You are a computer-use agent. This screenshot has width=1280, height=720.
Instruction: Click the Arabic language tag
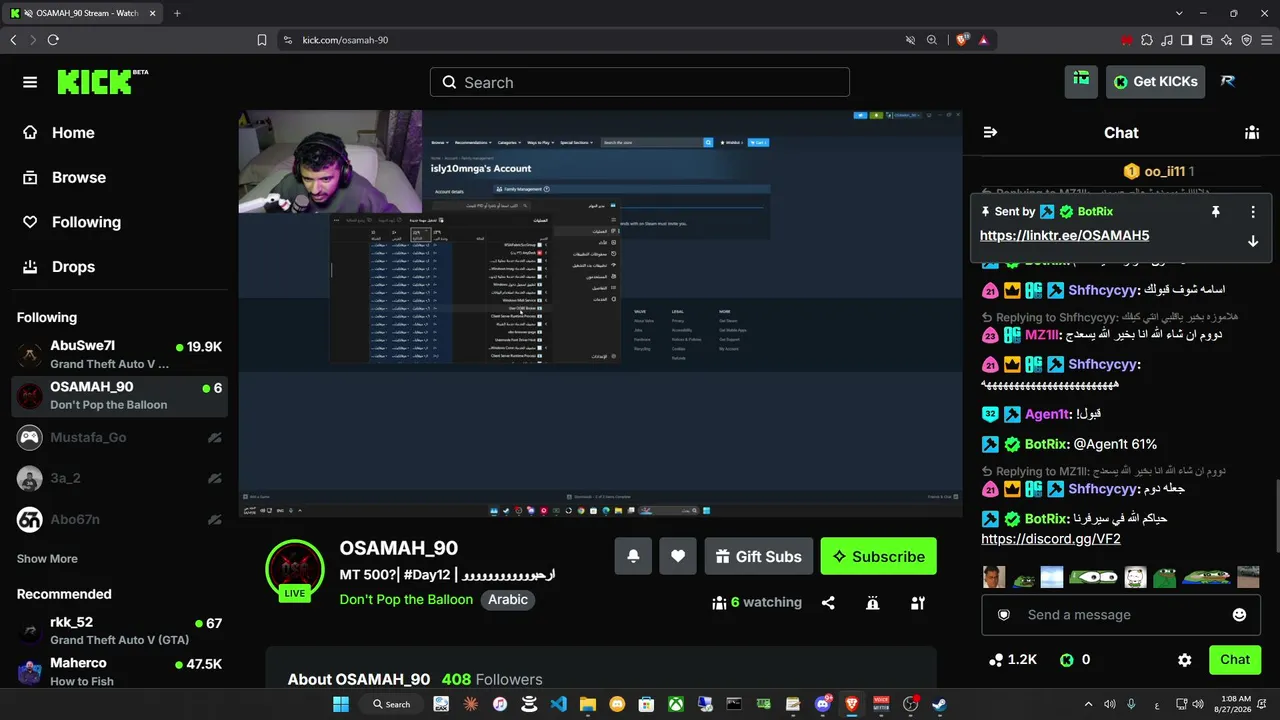point(508,600)
